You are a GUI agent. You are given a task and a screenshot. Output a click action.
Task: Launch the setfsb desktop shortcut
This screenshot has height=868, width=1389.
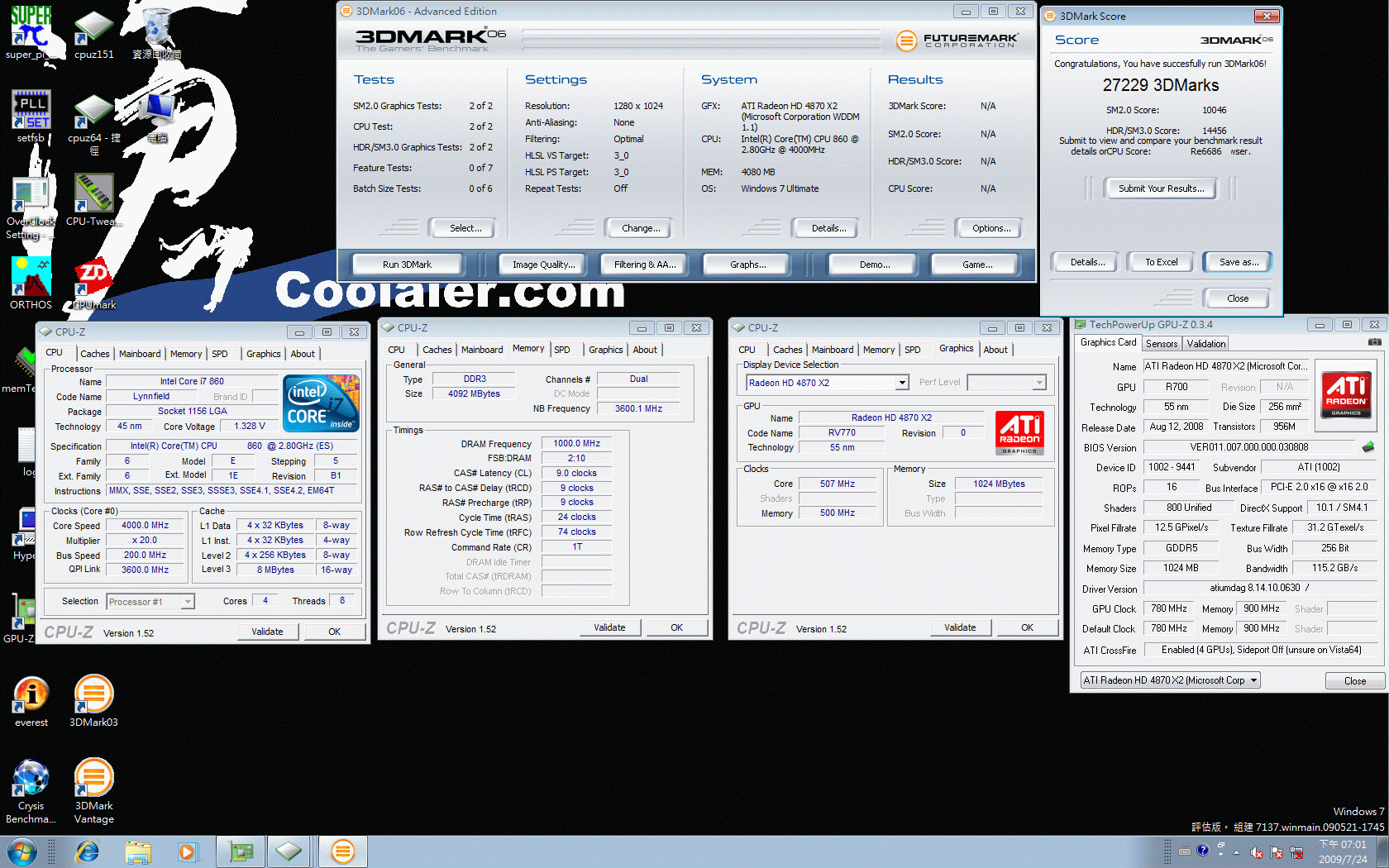pos(31,116)
